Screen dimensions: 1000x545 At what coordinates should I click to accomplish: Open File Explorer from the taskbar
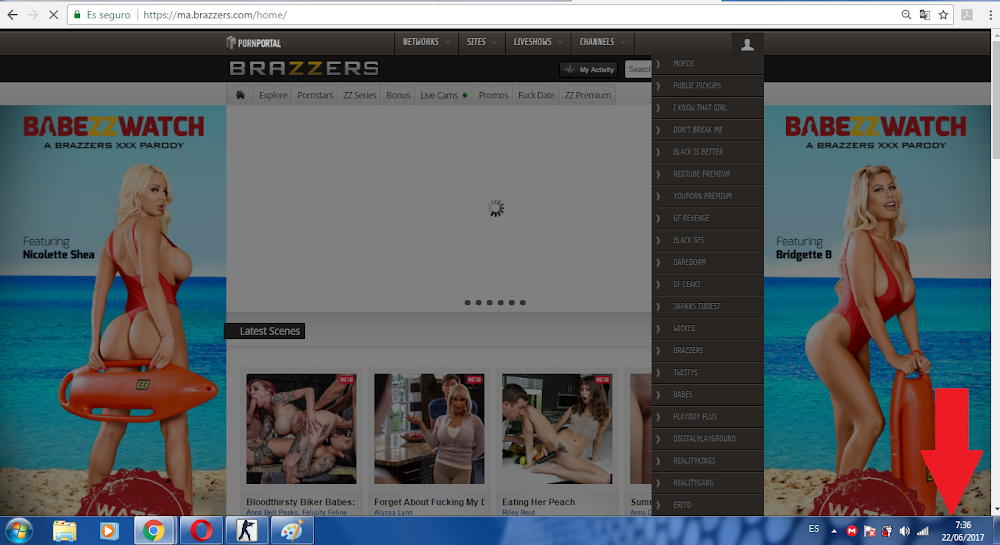pyautogui.click(x=64, y=530)
